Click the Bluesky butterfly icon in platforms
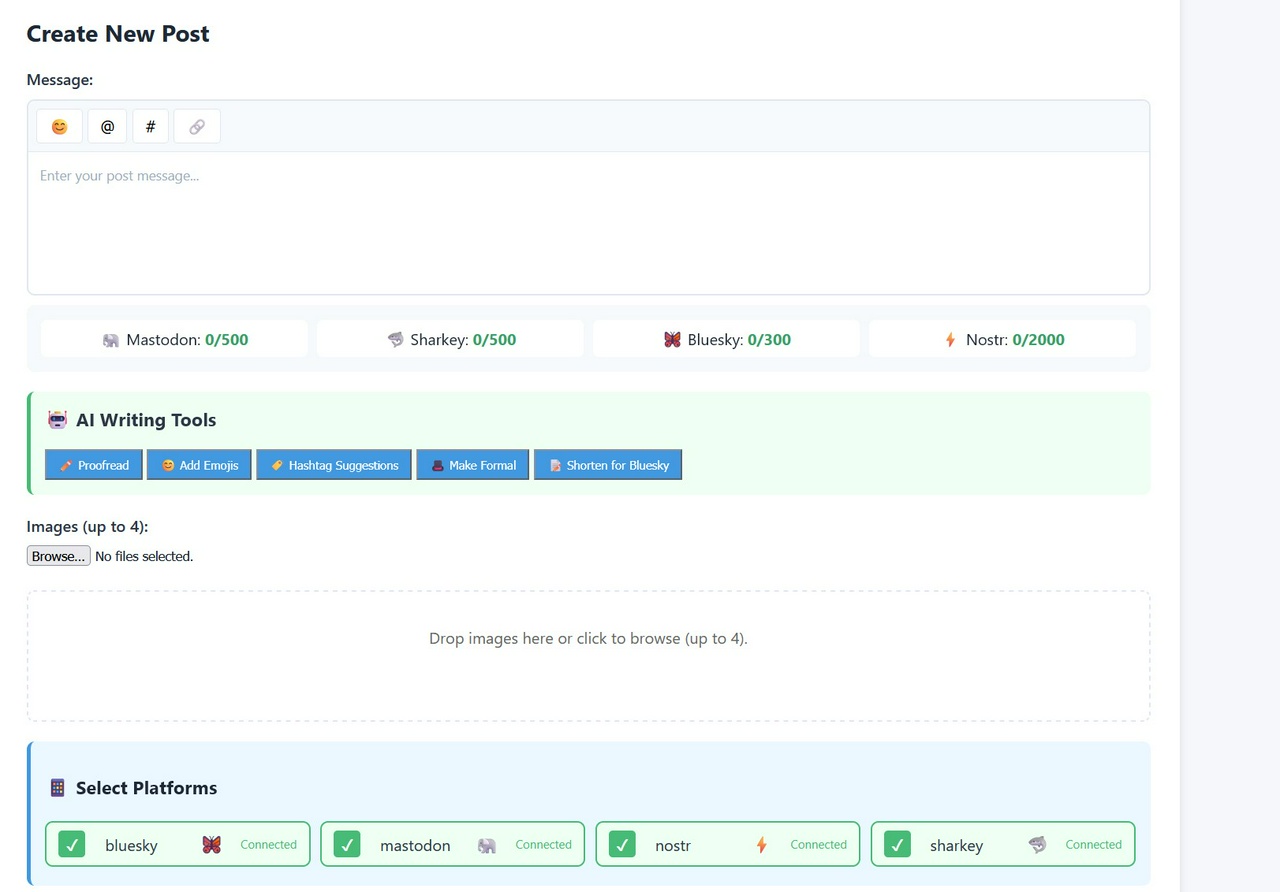The height and width of the screenshot is (892, 1280). coord(211,845)
